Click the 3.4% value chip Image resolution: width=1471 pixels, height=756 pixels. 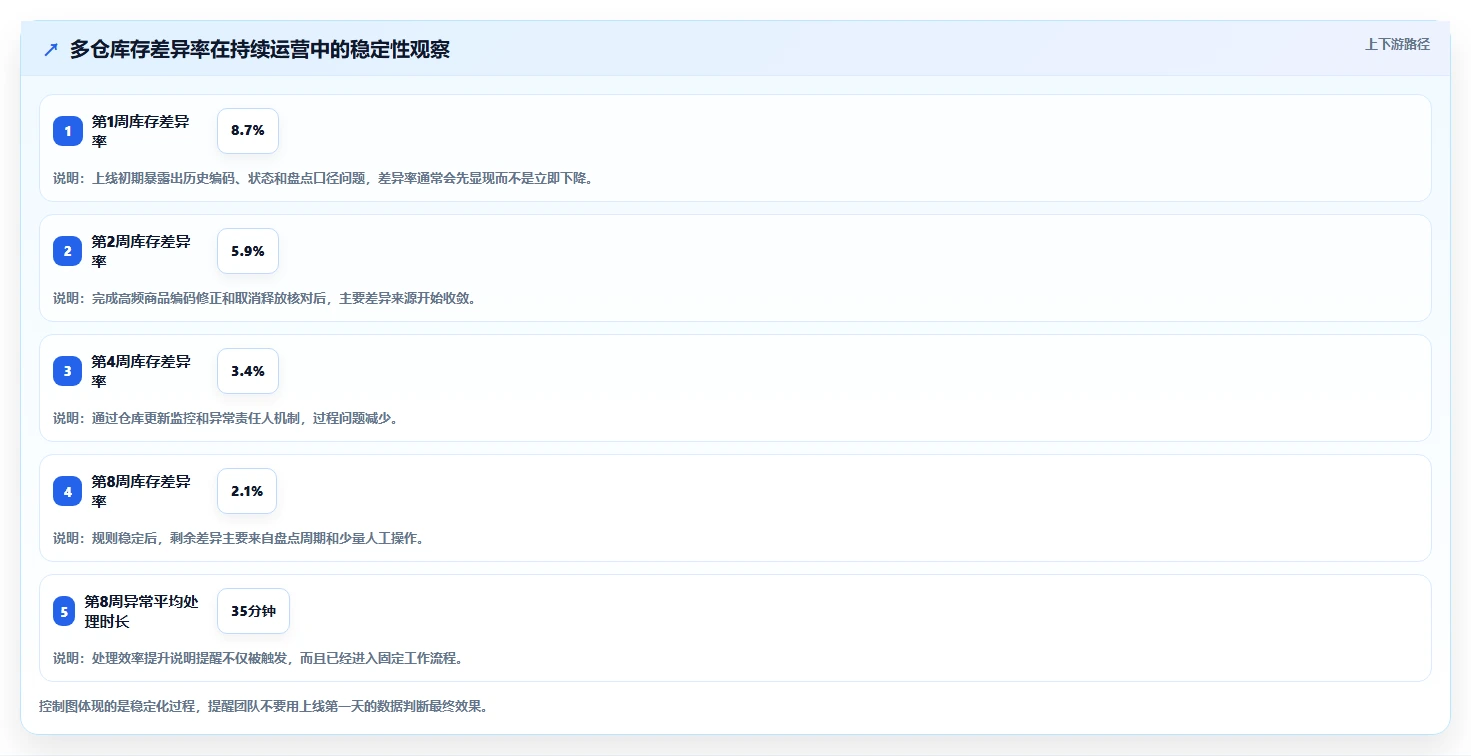(x=248, y=371)
